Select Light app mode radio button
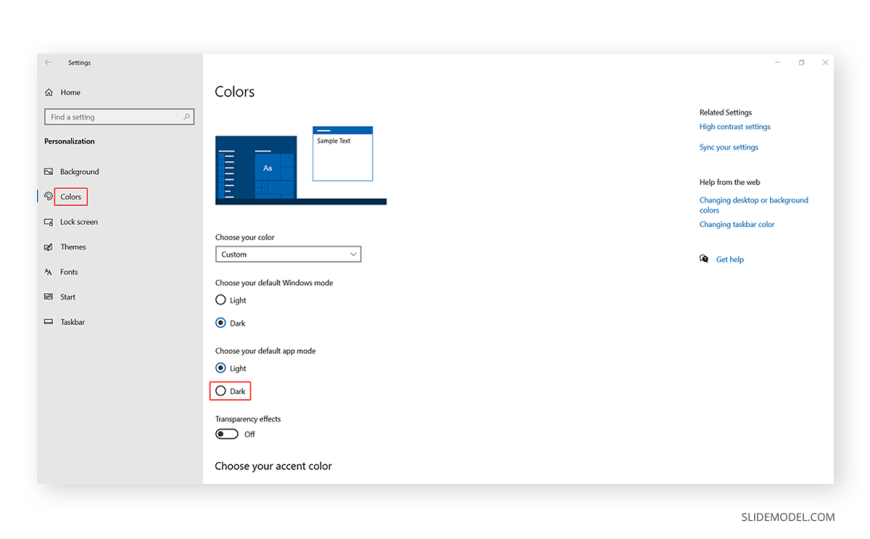 (220, 367)
